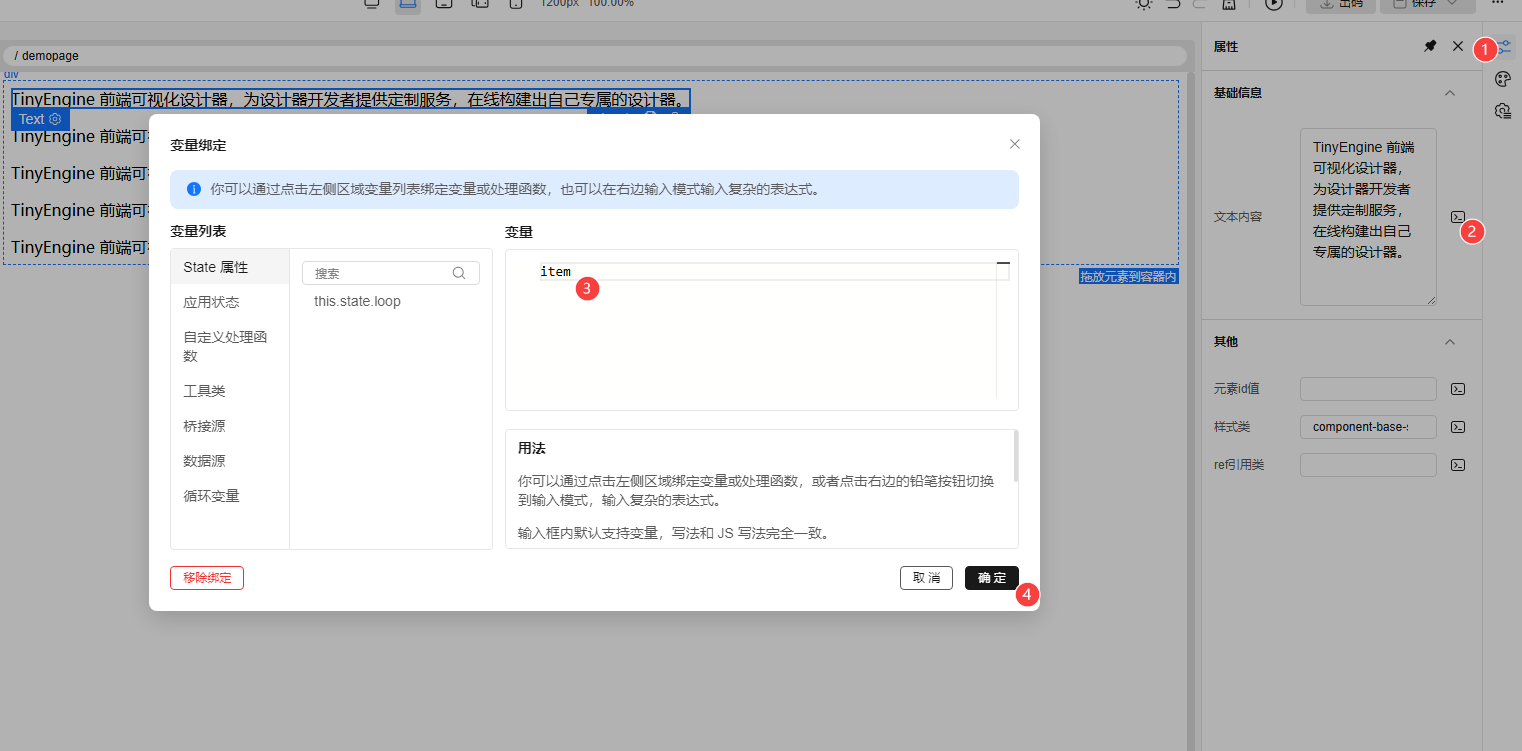Click the 移除绑定 remove binding button
The height and width of the screenshot is (751, 1522).
206,578
